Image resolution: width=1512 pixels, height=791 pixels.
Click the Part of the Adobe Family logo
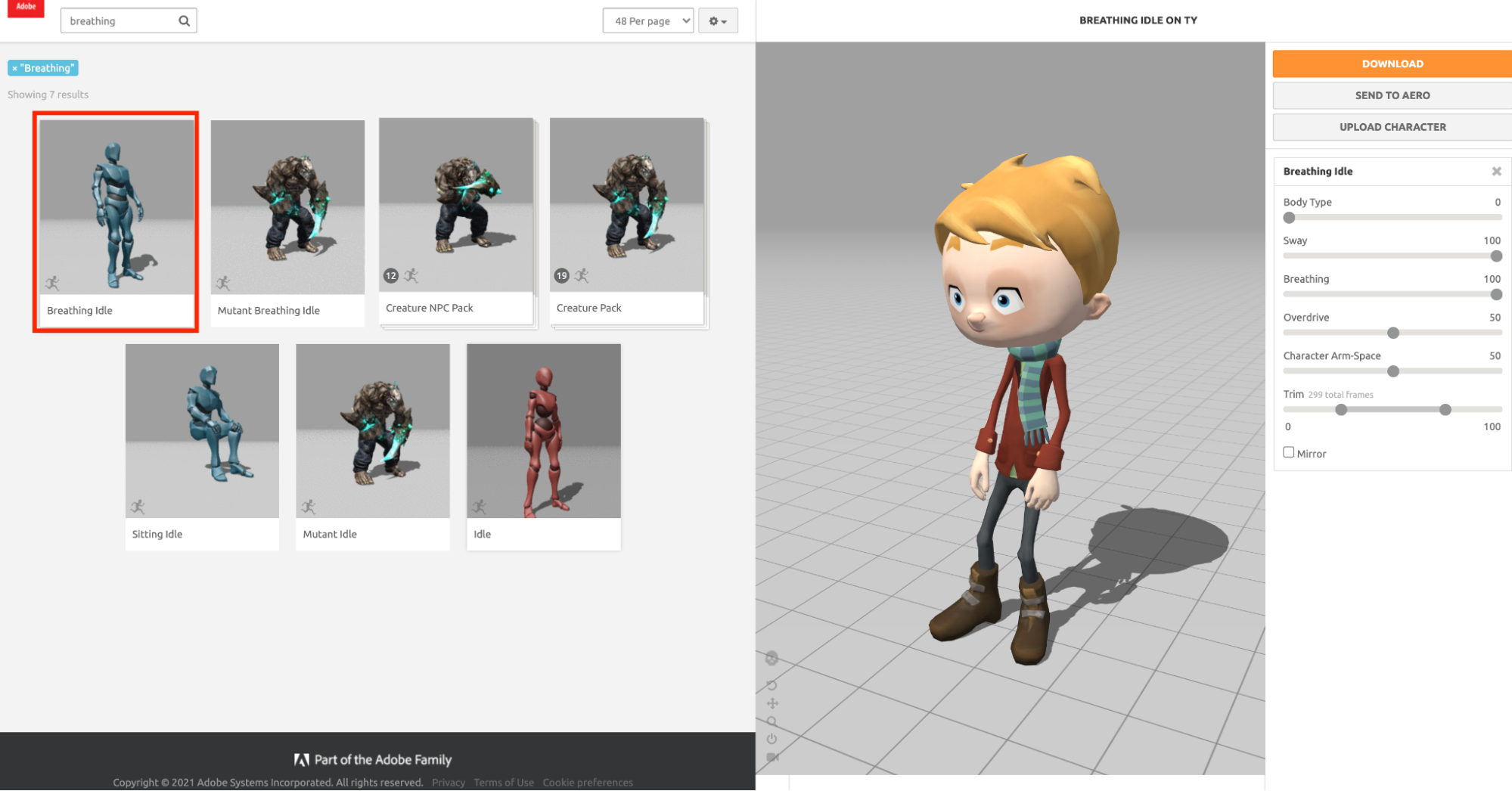[x=373, y=760]
